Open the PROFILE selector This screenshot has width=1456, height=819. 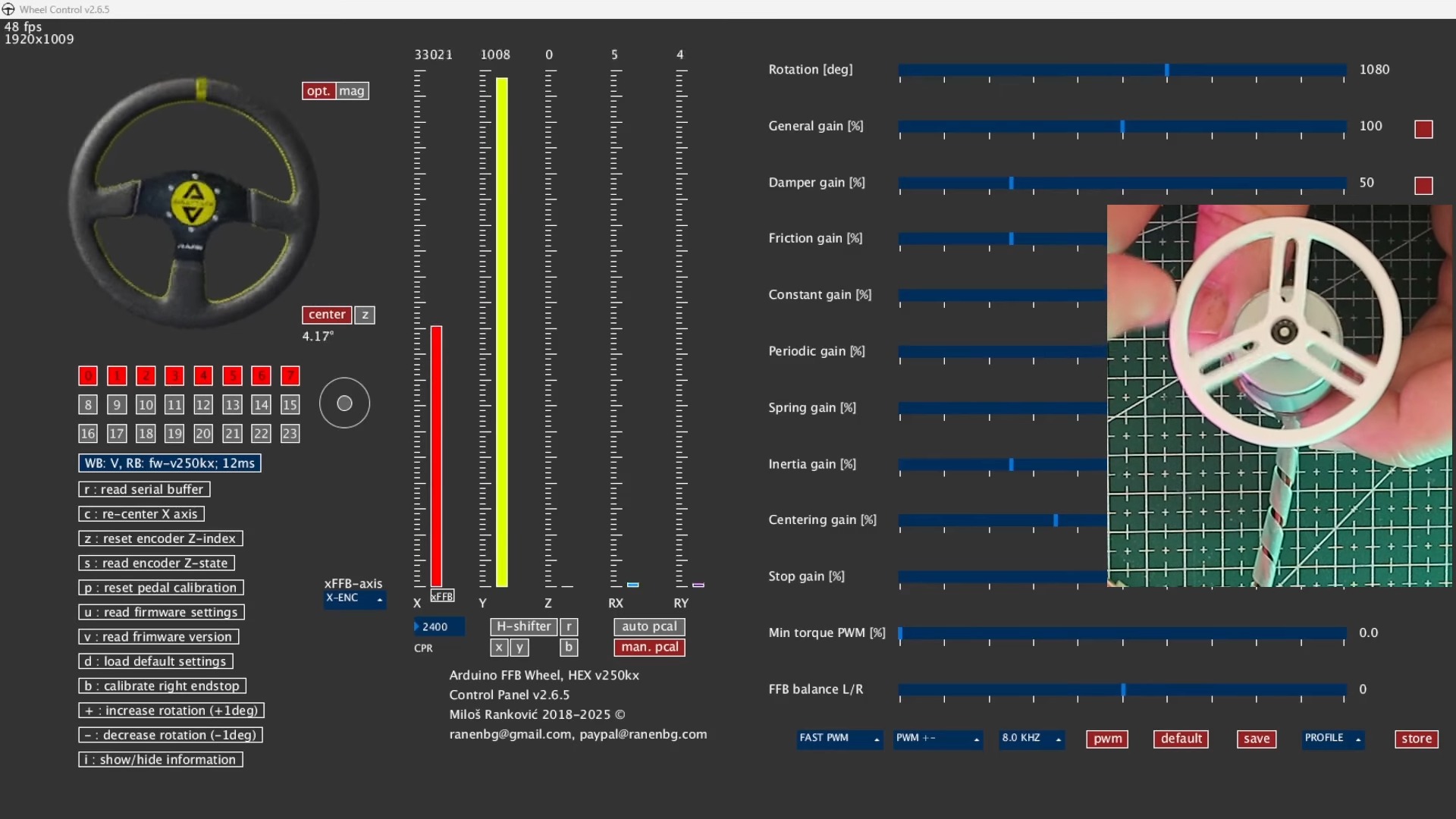pyautogui.click(x=1332, y=739)
